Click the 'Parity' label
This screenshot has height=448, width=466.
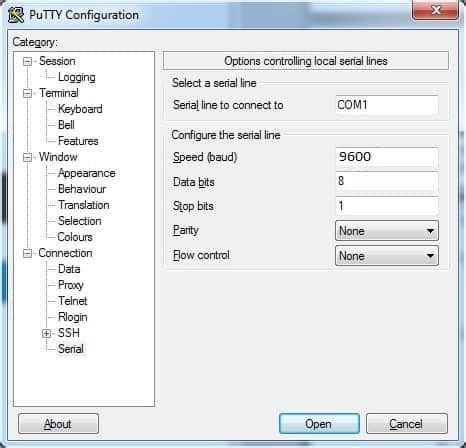(186, 230)
